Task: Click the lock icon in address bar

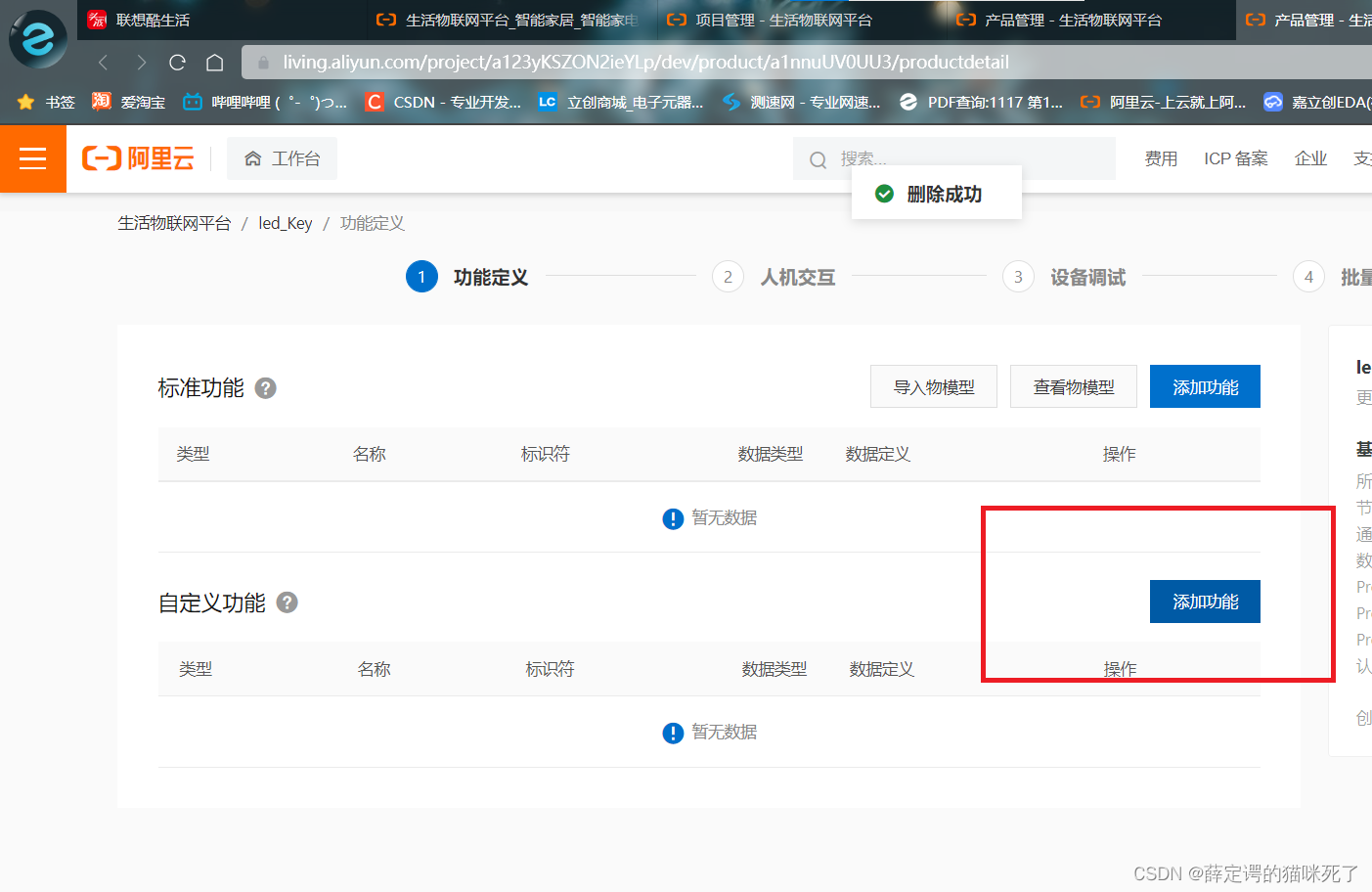Action: (263, 63)
